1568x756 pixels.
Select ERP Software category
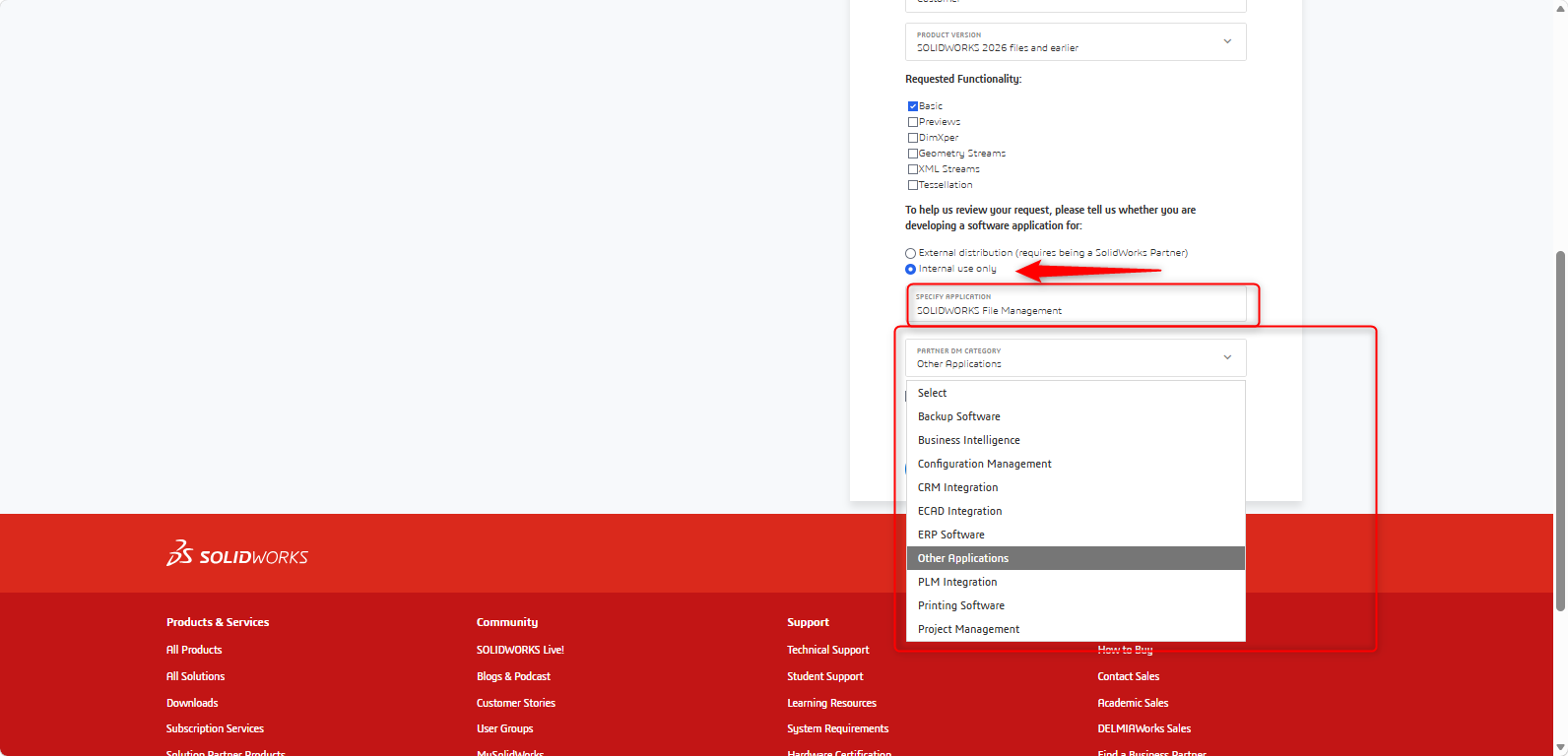click(x=1076, y=535)
